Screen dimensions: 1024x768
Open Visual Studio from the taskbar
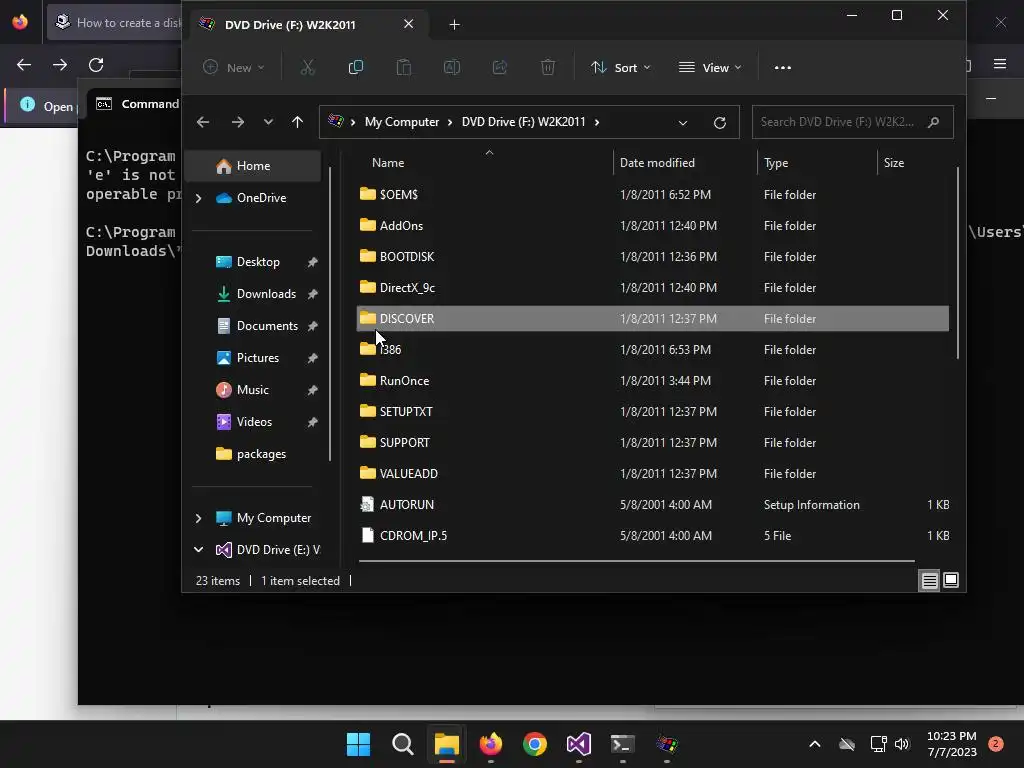click(x=579, y=744)
